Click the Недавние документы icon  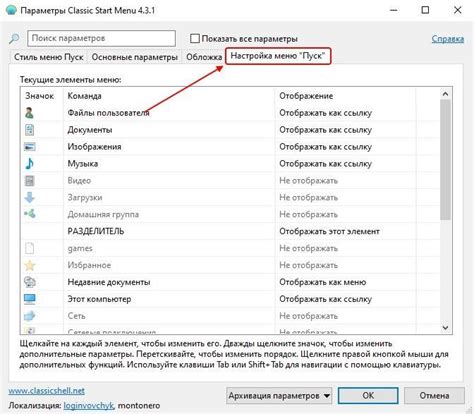pos(29,282)
